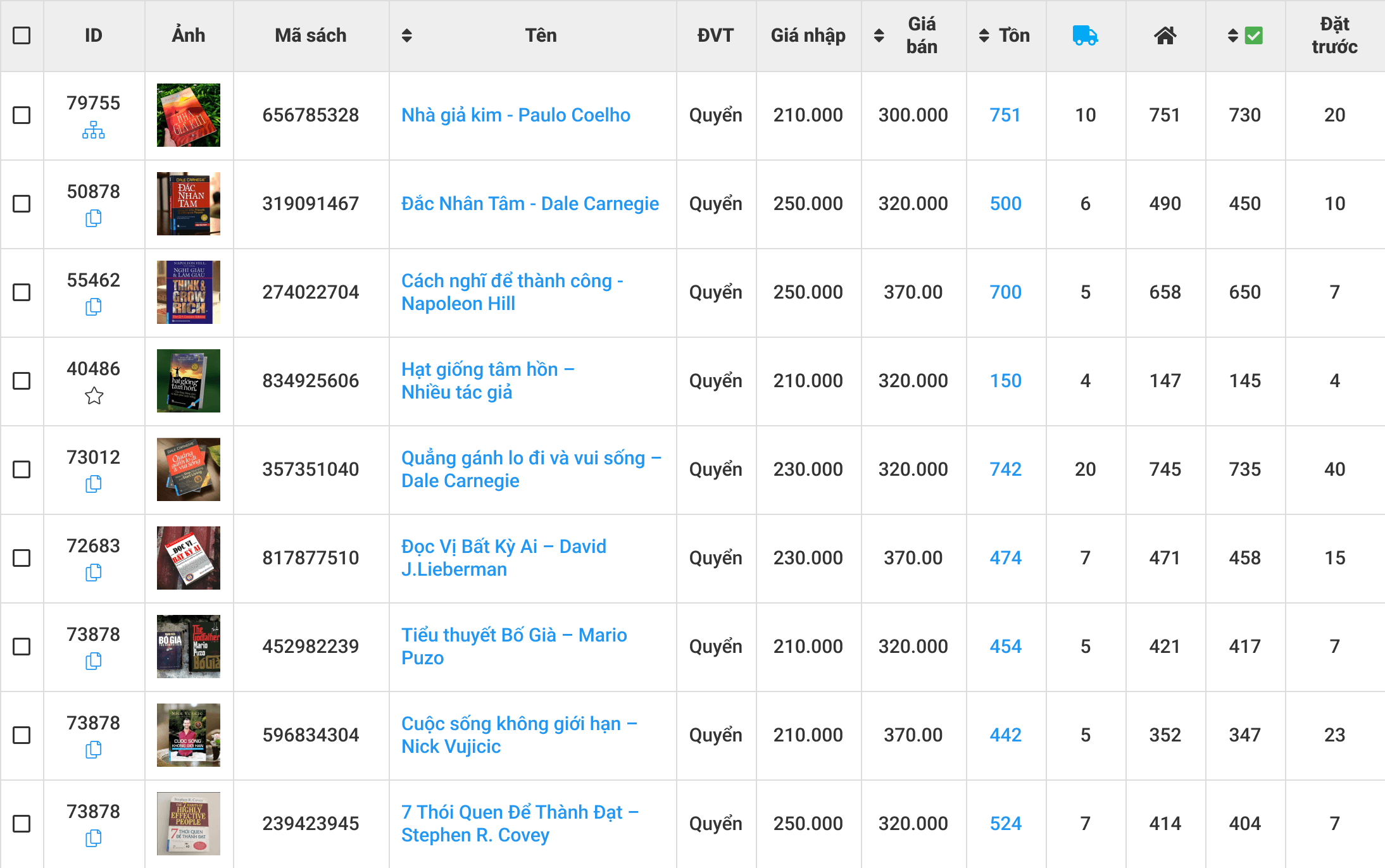1385x868 pixels.
Task: Click the green checkmark column icon
Action: point(1253,35)
